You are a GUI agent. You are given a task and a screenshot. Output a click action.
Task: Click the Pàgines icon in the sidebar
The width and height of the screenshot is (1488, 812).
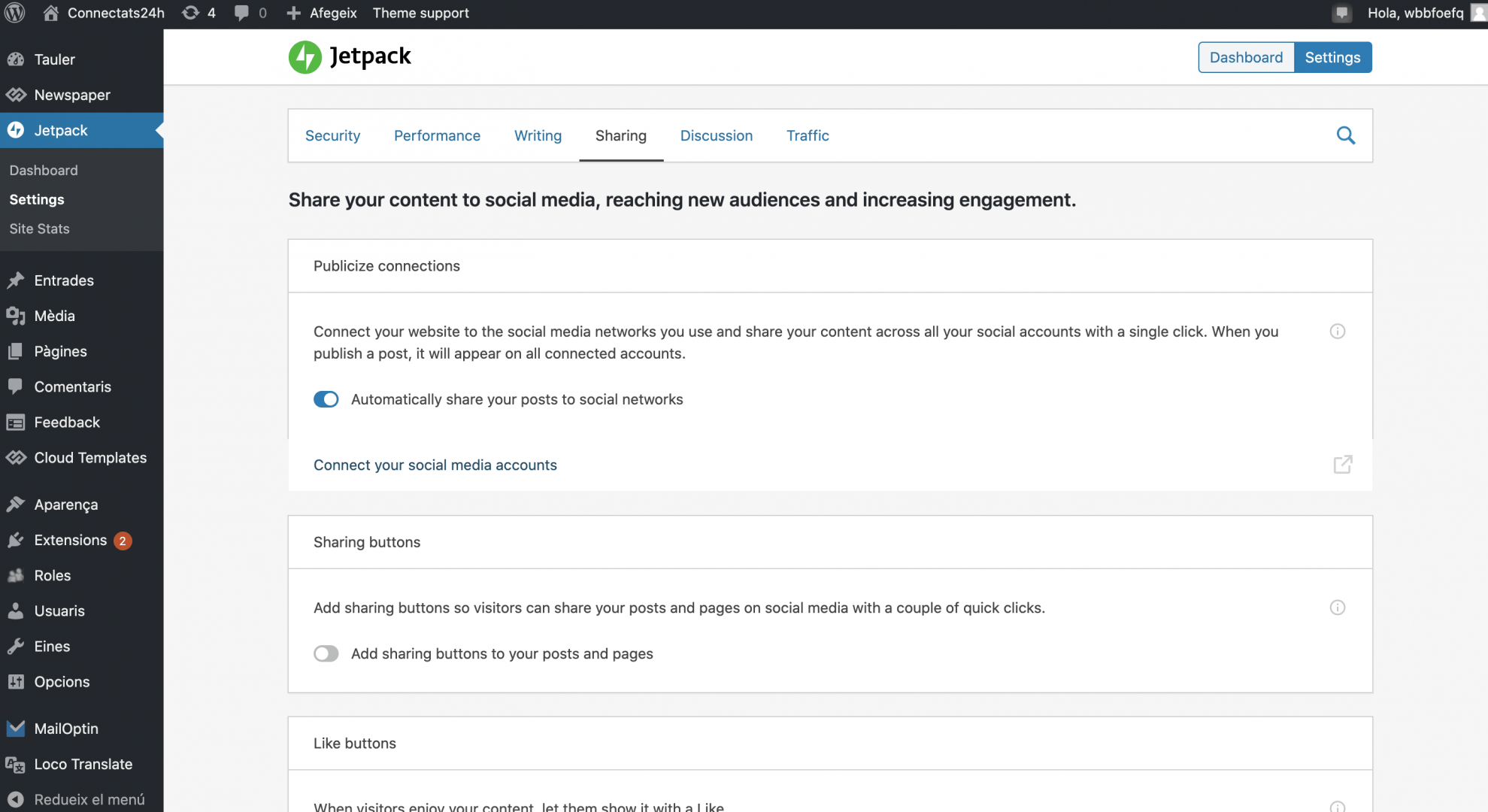16,351
